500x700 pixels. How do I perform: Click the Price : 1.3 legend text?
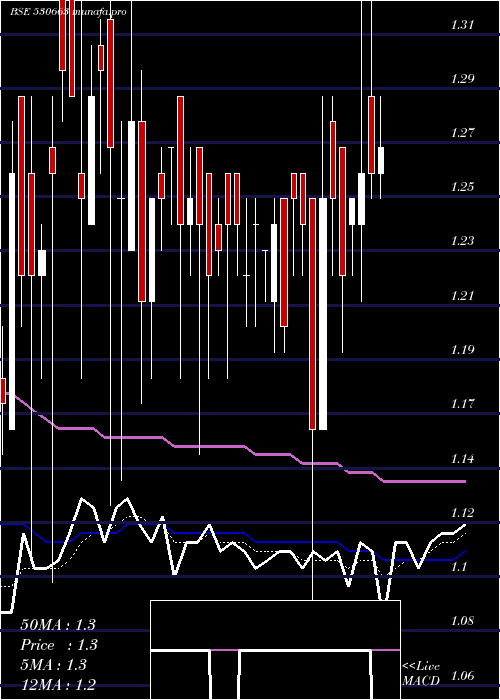tap(58, 645)
